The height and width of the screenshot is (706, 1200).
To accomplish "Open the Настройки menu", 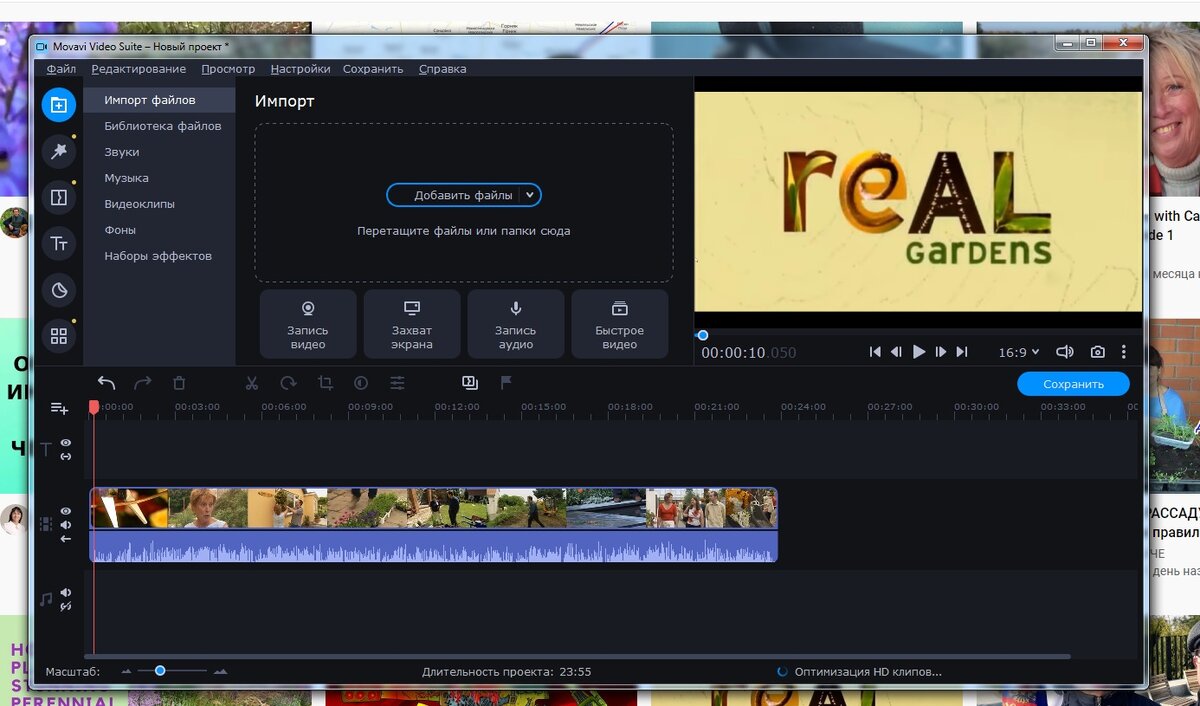I will click(300, 69).
